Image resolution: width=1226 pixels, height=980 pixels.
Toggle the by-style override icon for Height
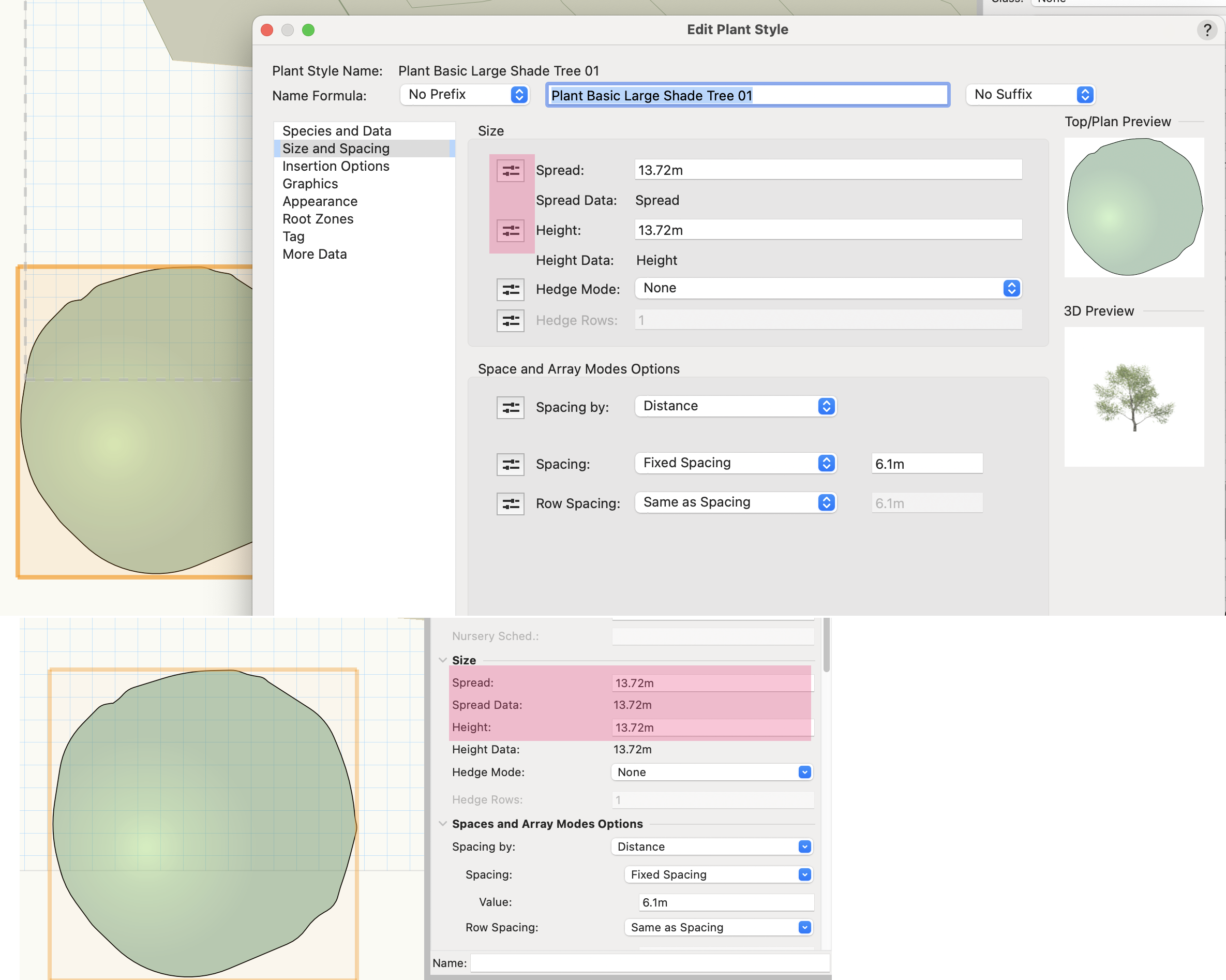click(510, 230)
